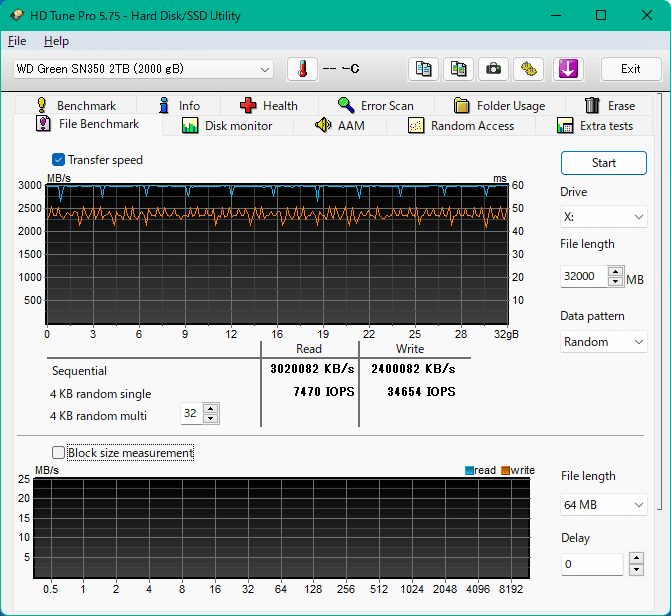Viewport: 671px width, 616px height.
Task: Increase the 4 KB random multi value
Action: [x=210, y=409]
